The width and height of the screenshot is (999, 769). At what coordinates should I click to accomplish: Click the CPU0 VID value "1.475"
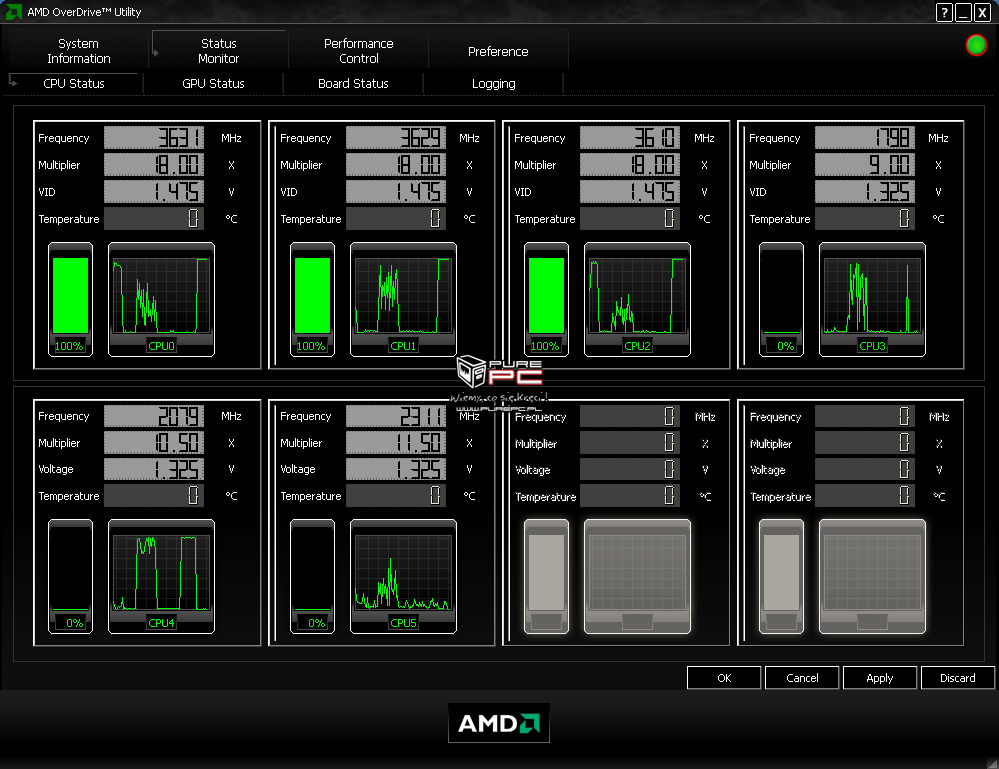[154, 192]
